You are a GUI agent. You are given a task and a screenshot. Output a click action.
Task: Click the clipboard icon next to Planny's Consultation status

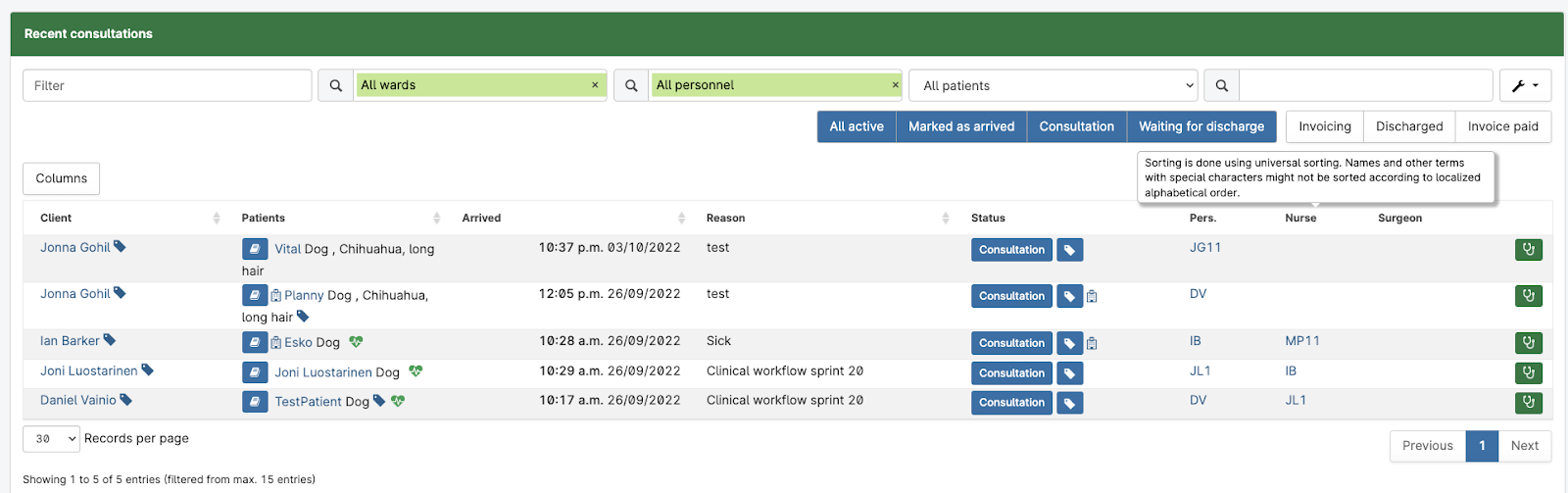click(1092, 297)
